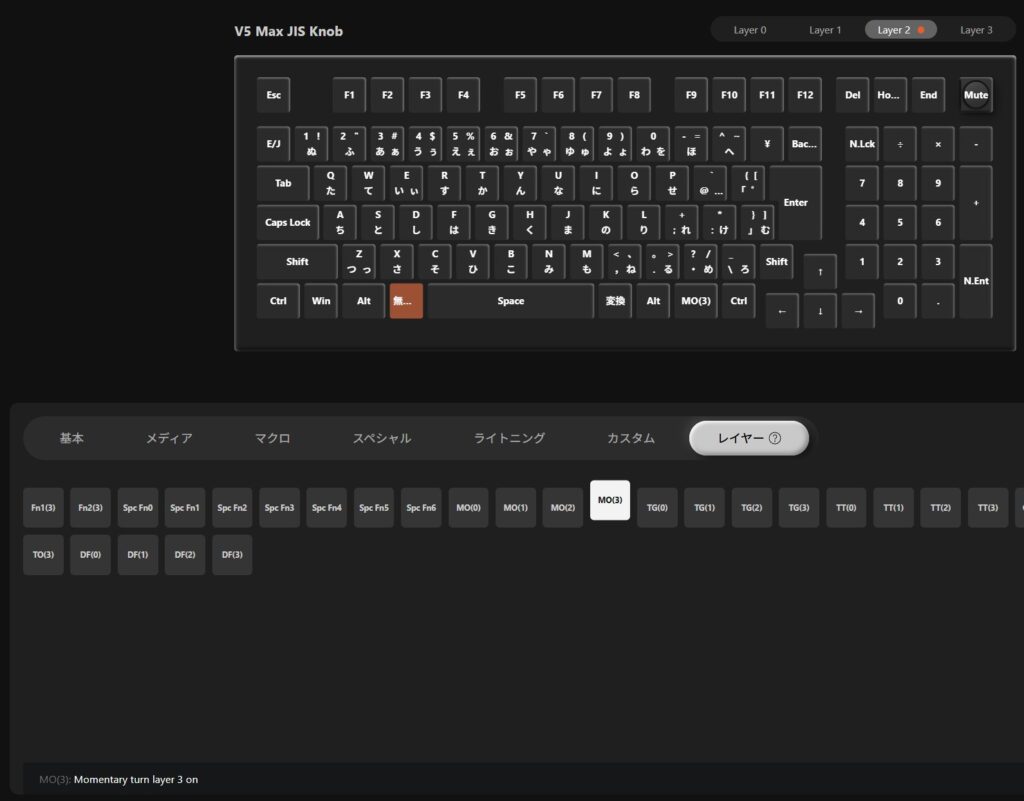Click the Space bar key
Viewport: 1024px width, 801px height.
pyautogui.click(x=511, y=301)
